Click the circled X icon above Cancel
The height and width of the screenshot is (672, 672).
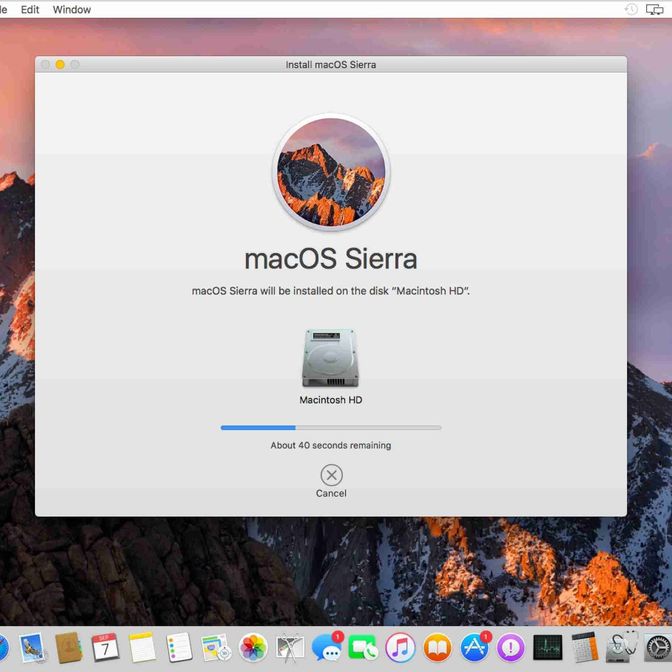[x=331, y=475]
